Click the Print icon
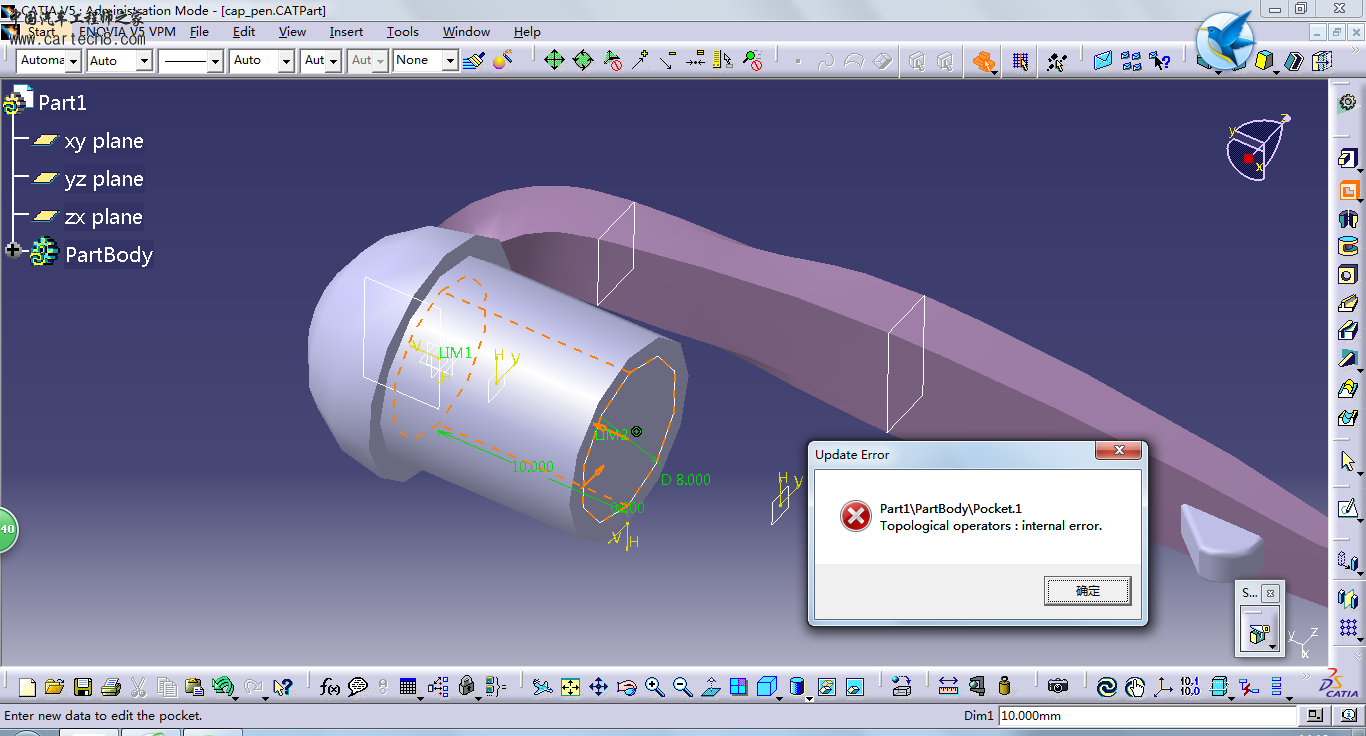This screenshot has width=1366, height=736. coord(111,687)
